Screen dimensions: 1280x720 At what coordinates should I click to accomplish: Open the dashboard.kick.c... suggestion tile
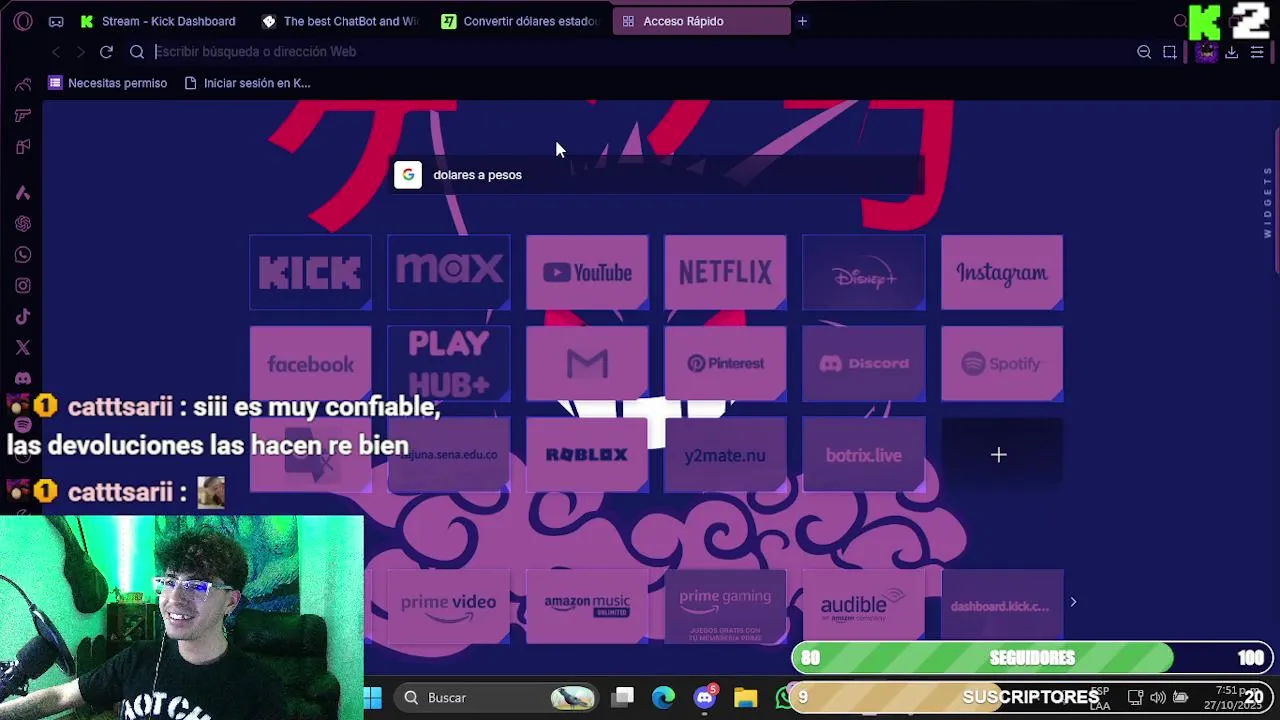point(1000,605)
